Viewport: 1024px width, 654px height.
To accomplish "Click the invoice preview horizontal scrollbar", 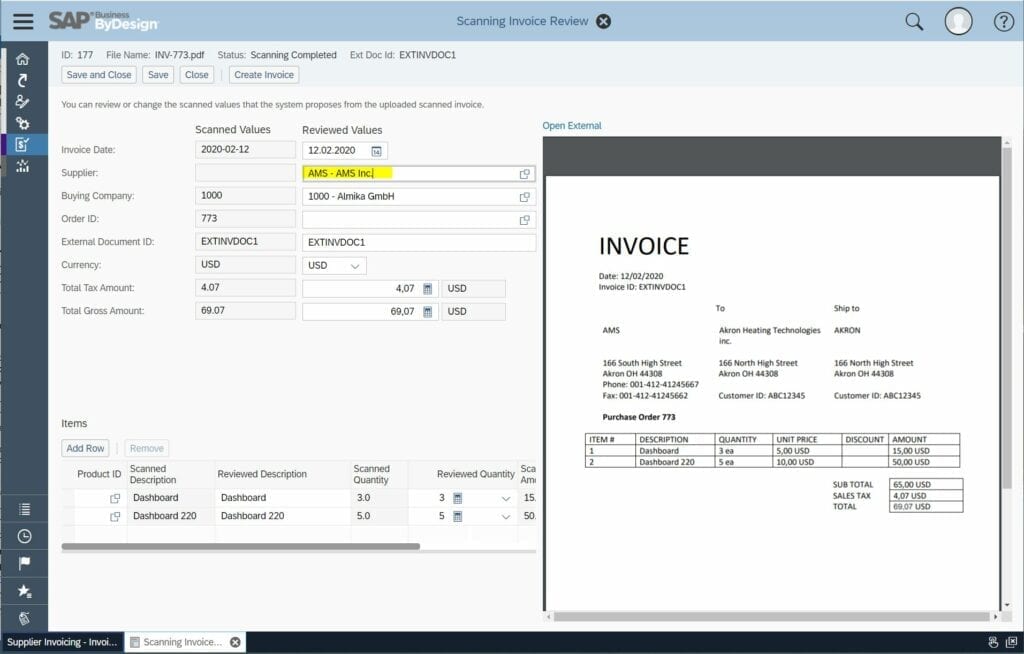I will point(771,616).
